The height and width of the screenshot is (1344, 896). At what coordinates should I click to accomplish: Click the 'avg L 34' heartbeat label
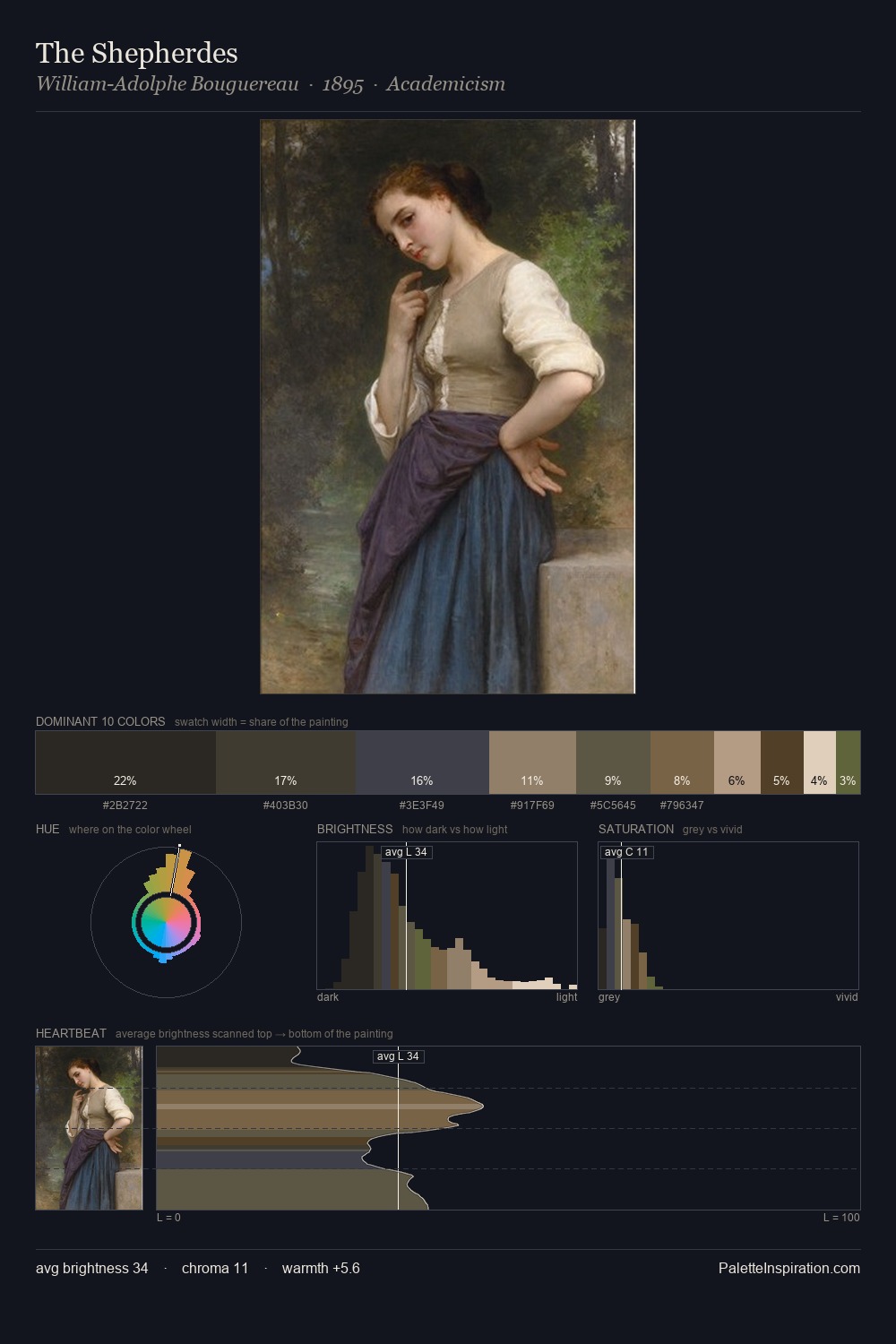pyautogui.click(x=398, y=1056)
